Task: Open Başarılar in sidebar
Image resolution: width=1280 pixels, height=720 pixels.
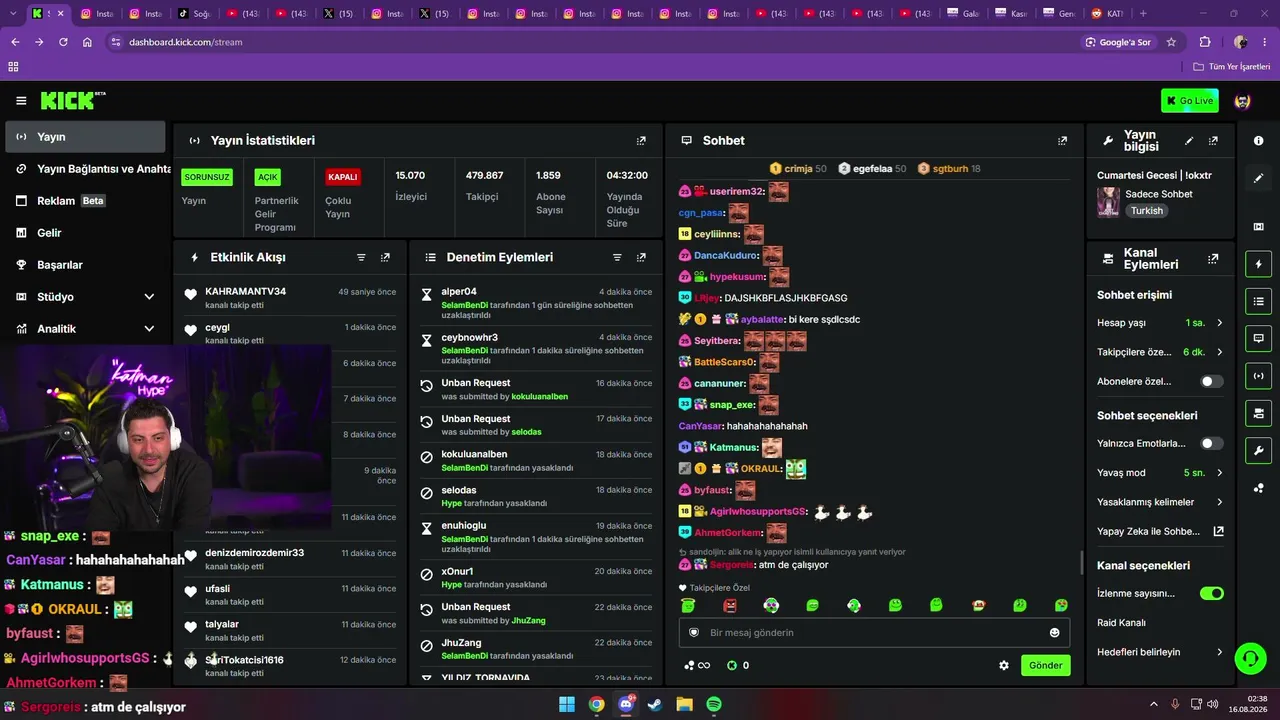Action: (x=85, y=265)
